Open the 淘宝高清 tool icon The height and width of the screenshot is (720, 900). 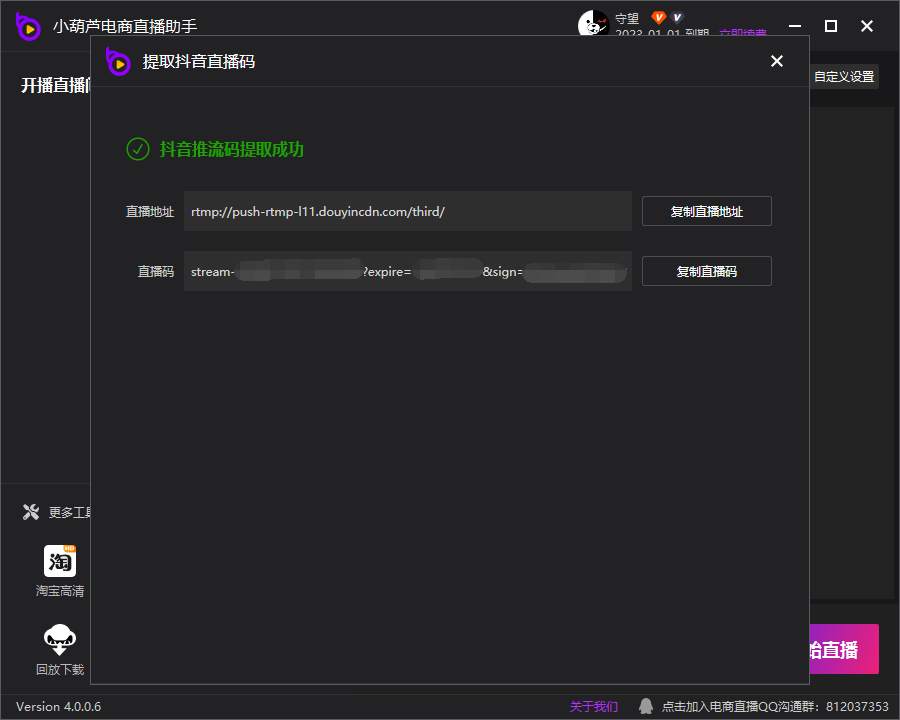click(60, 560)
